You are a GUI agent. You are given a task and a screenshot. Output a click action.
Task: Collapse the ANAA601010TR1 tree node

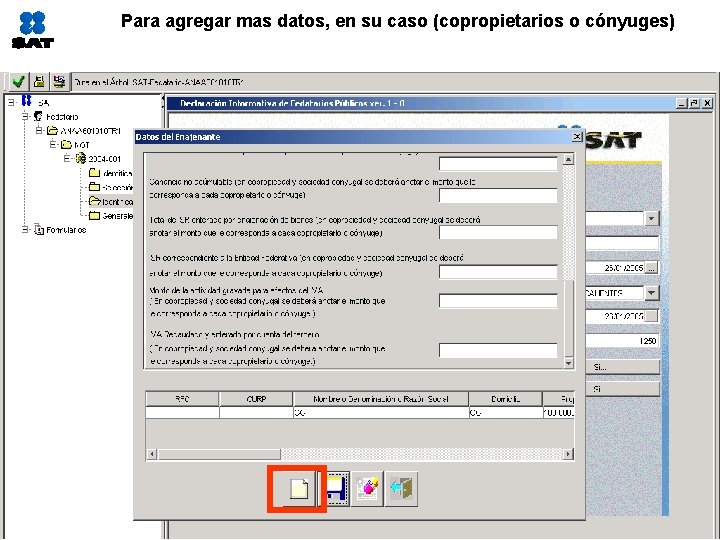pyautogui.click(x=39, y=130)
